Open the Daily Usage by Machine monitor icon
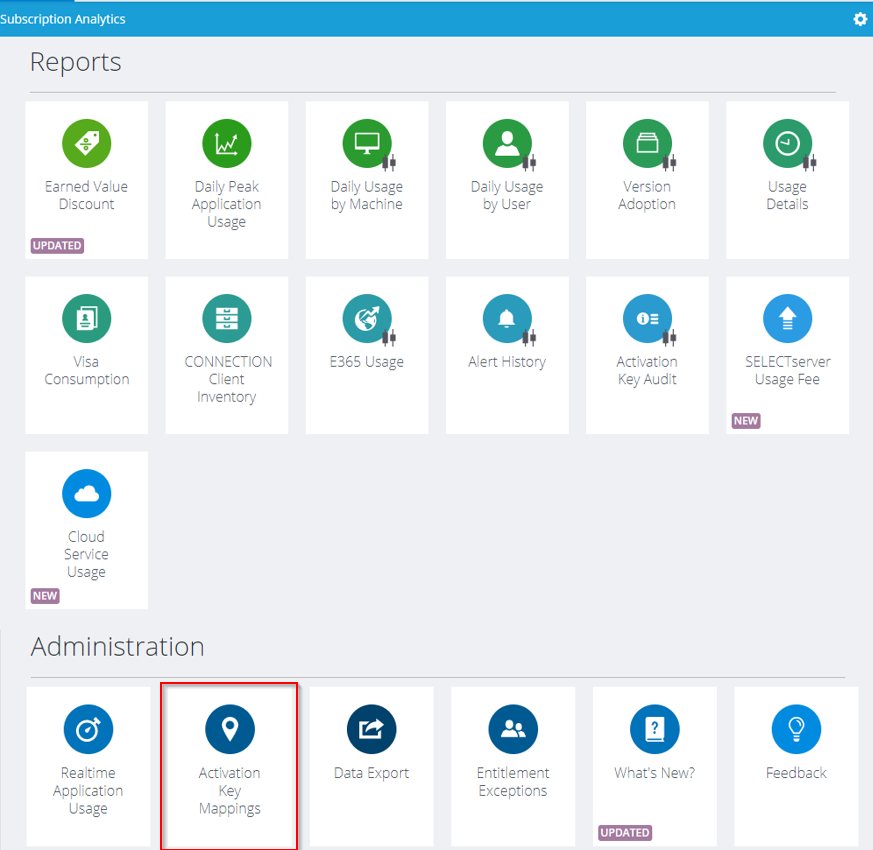 [x=367, y=144]
